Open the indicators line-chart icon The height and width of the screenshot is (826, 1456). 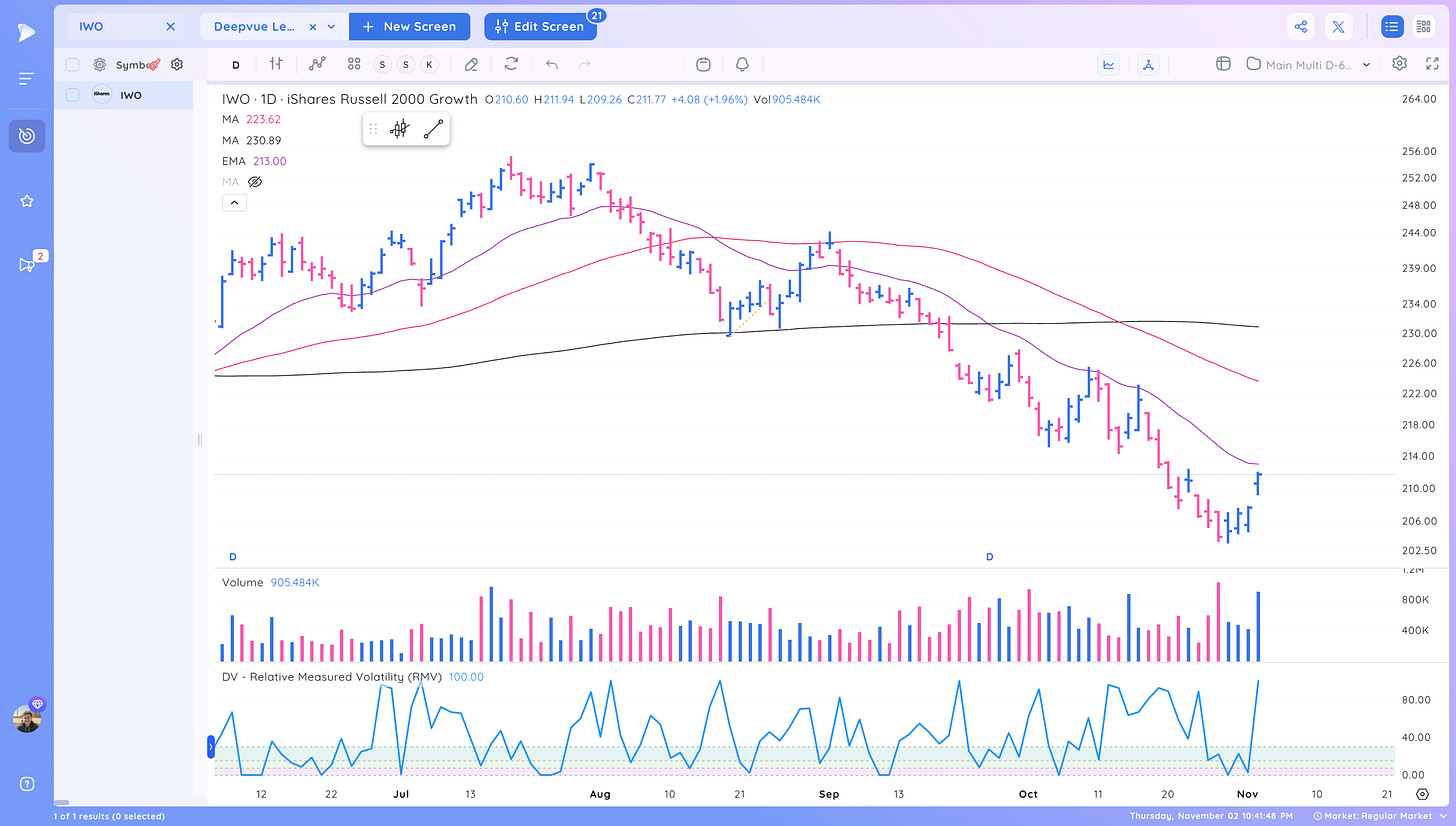(x=318, y=64)
